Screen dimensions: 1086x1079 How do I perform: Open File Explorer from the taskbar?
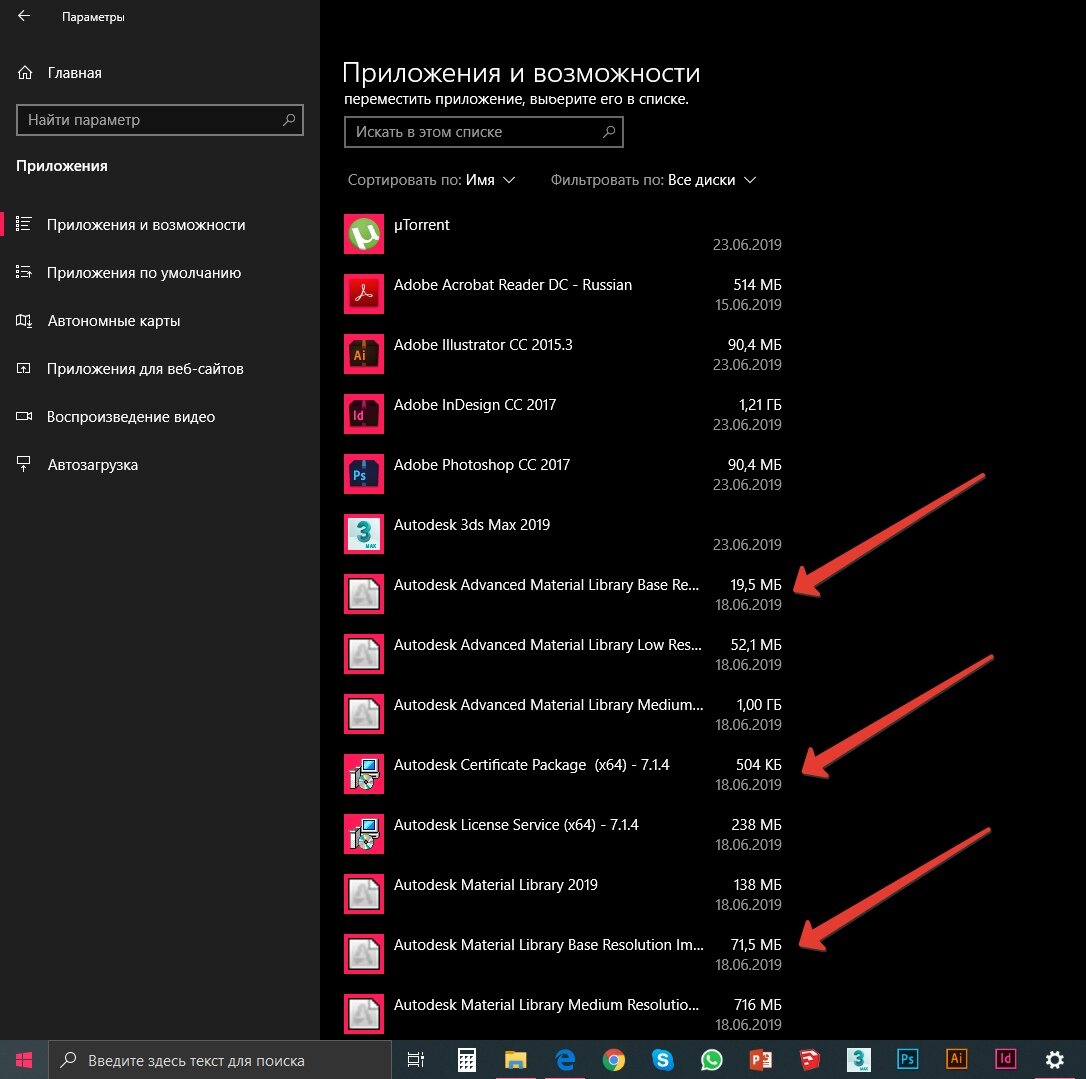coord(515,1060)
